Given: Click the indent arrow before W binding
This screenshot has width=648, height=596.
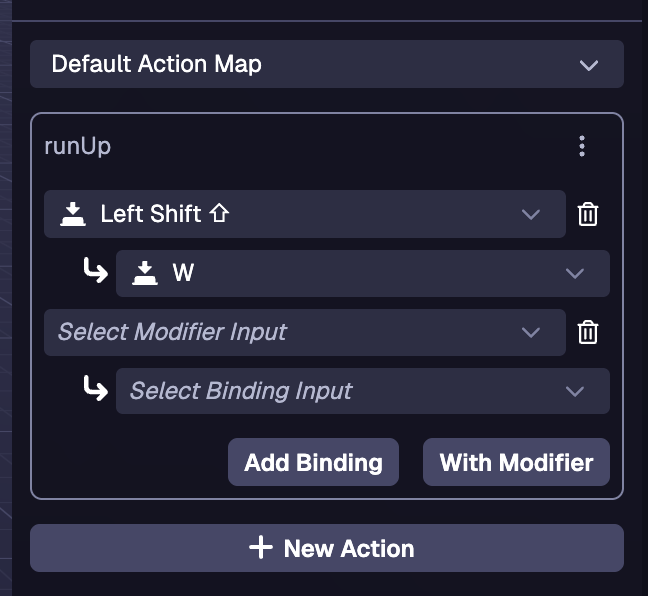Looking at the screenshot, I should [x=95, y=271].
